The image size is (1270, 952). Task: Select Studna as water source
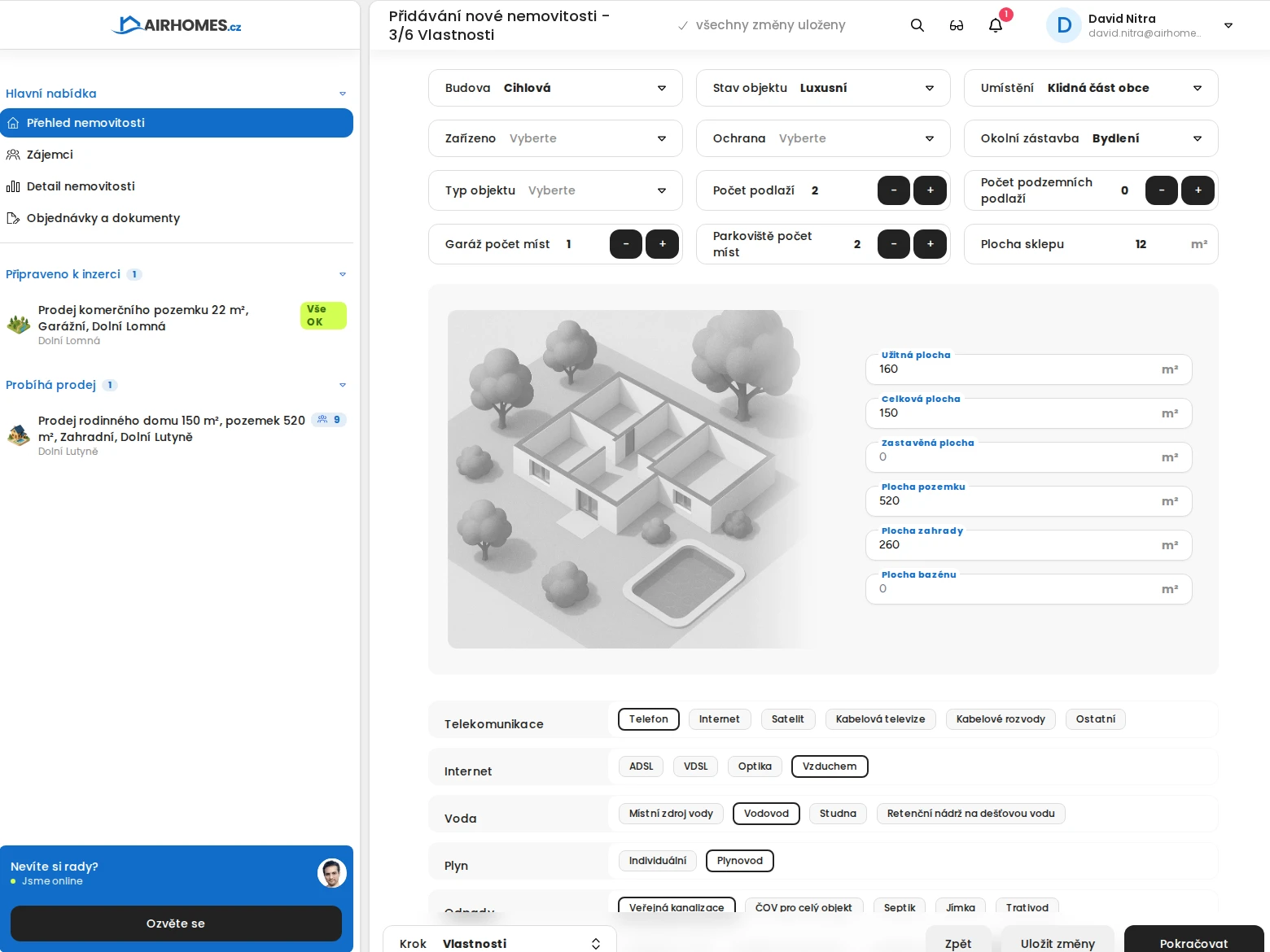[837, 814]
